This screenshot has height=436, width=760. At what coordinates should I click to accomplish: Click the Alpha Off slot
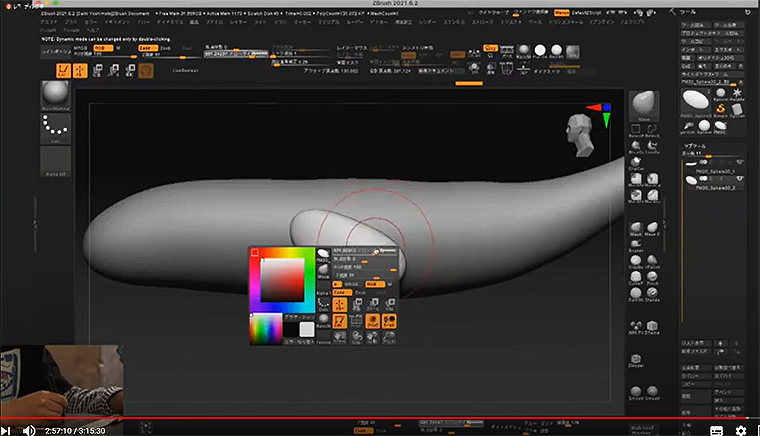[55, 160]
